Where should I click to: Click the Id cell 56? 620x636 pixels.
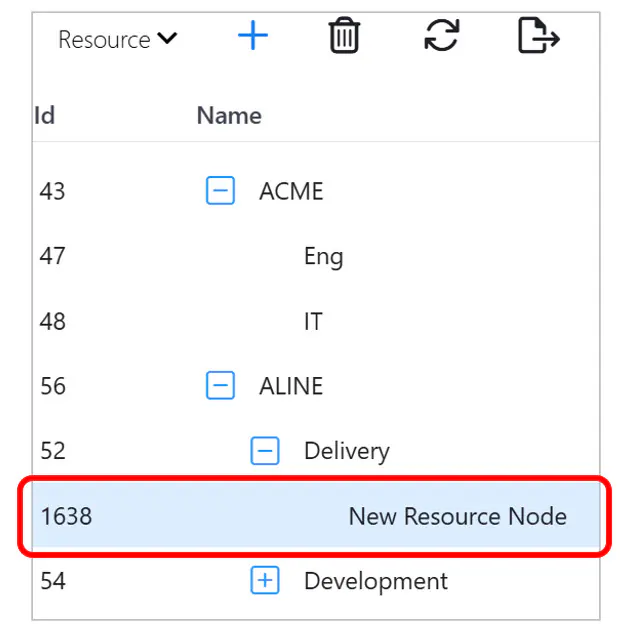[x=53, y=386]
